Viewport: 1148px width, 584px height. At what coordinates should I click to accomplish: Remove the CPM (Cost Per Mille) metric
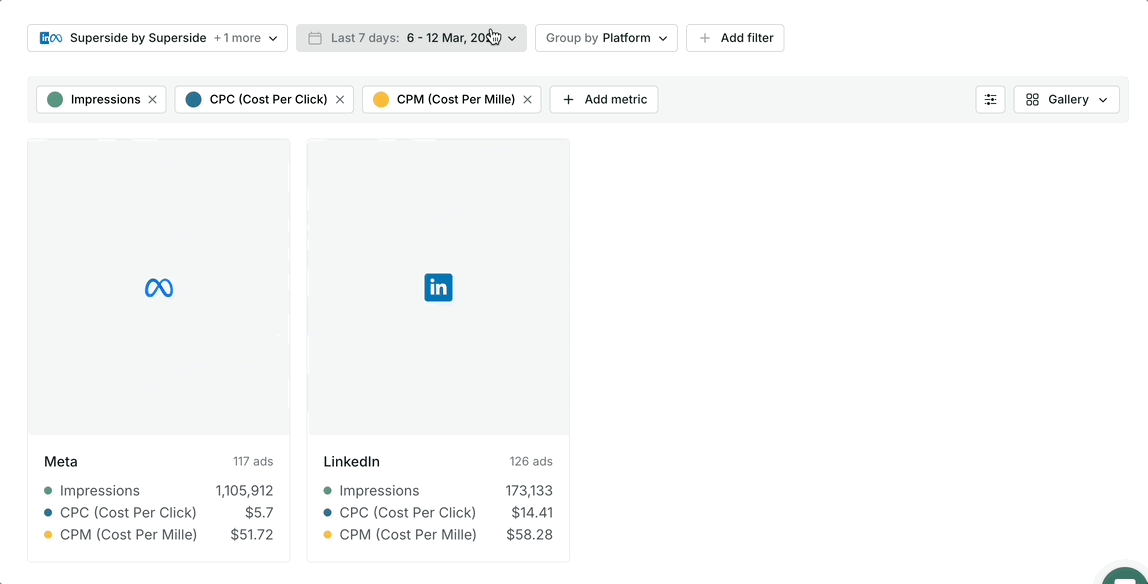point(527,100)
